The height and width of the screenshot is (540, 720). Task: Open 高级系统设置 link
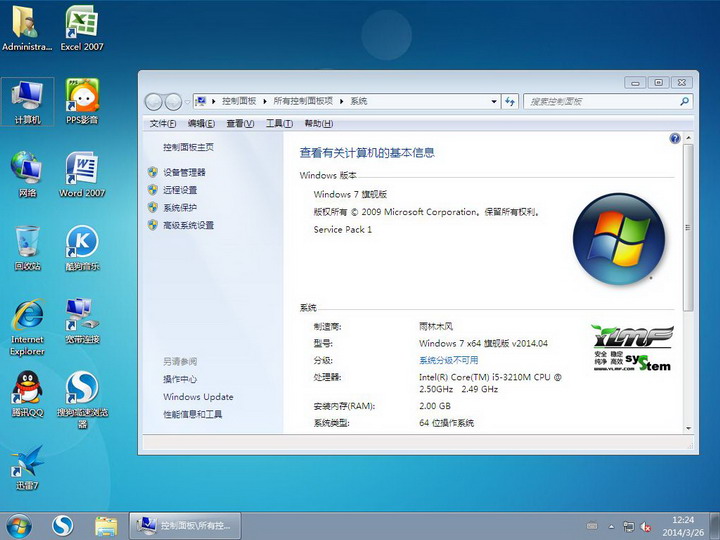pos(188,225)
